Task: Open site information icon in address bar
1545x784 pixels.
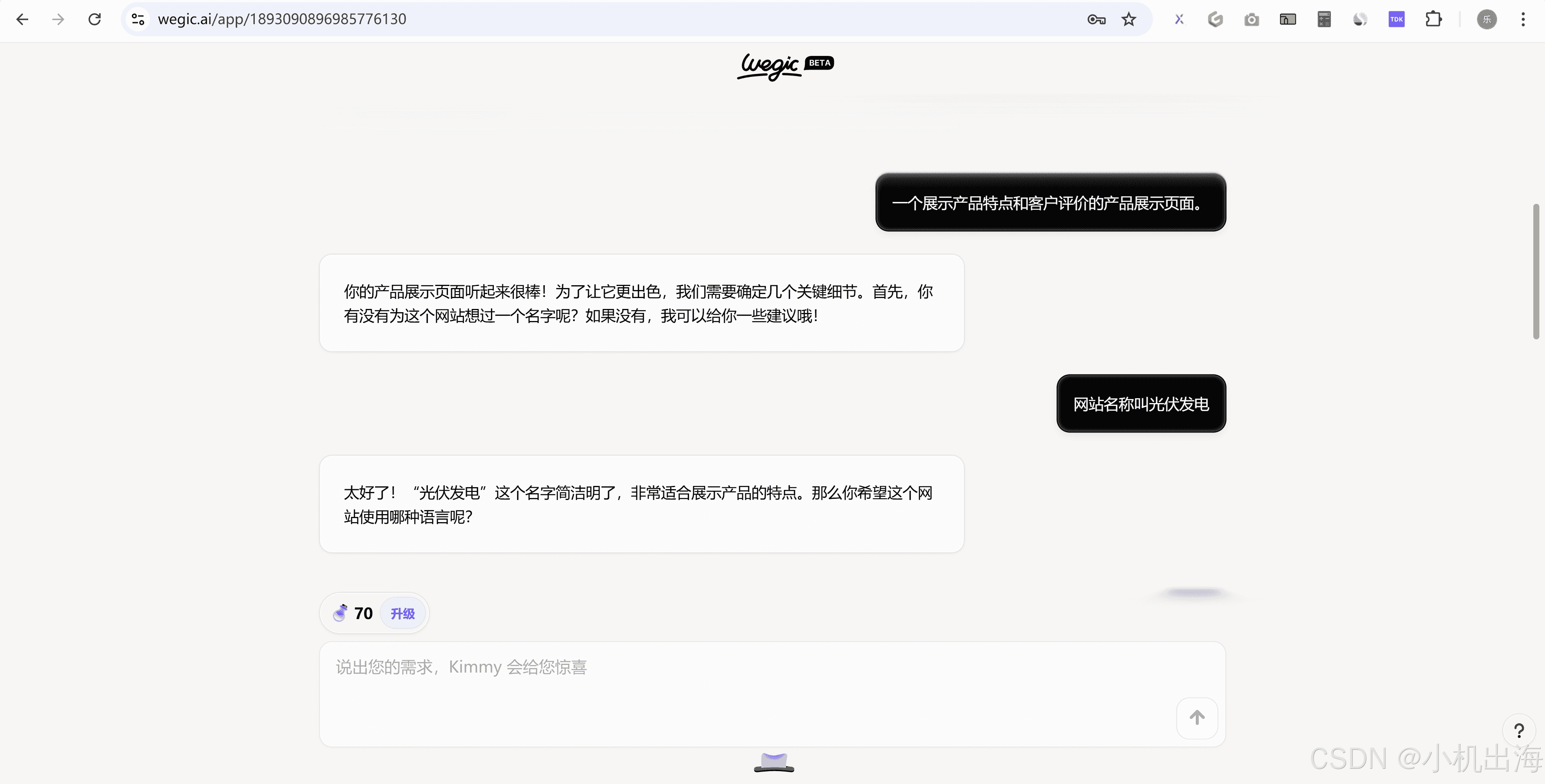Action: (x=138, y=19)
